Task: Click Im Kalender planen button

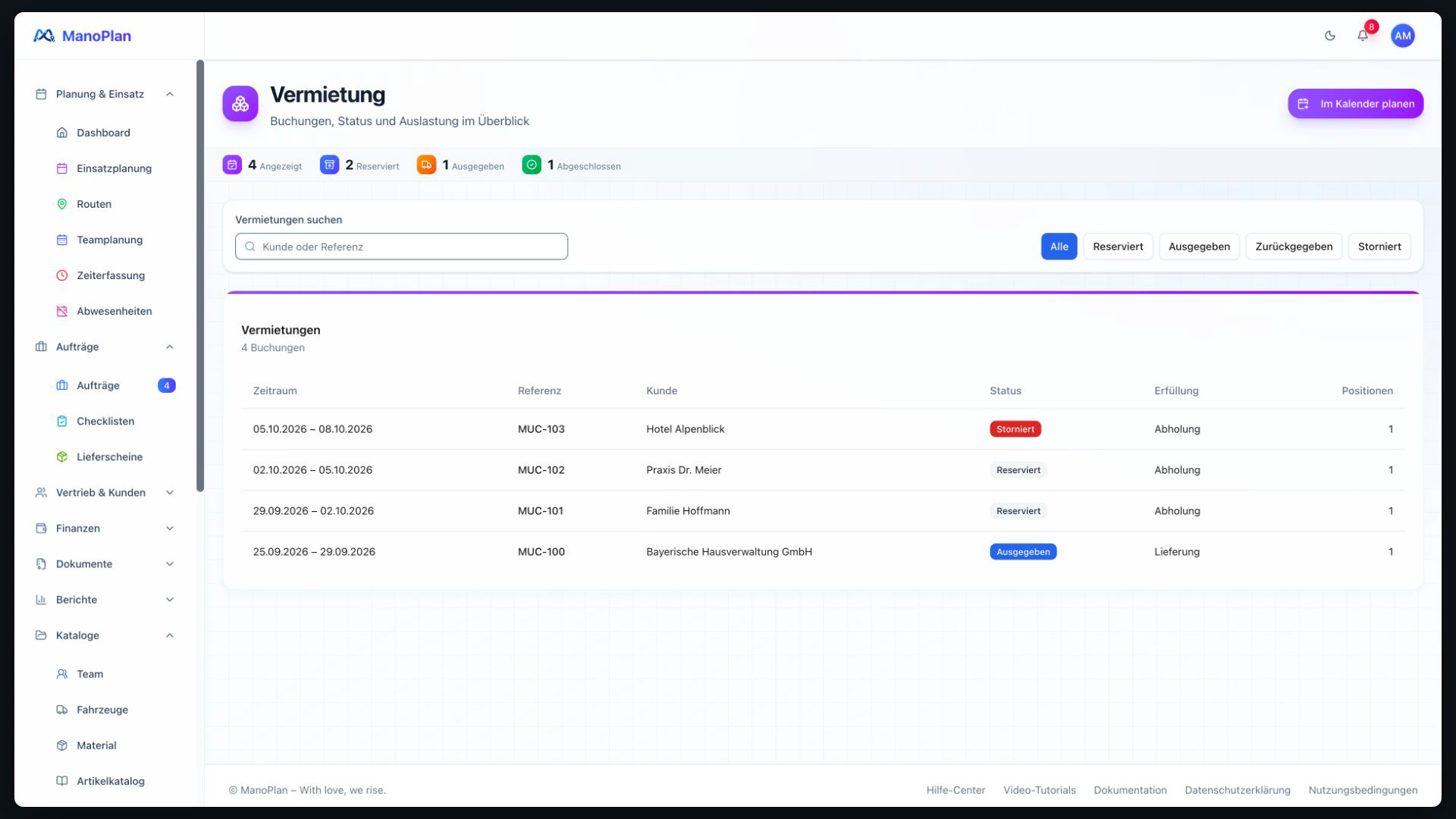Action: (1355, 104)
